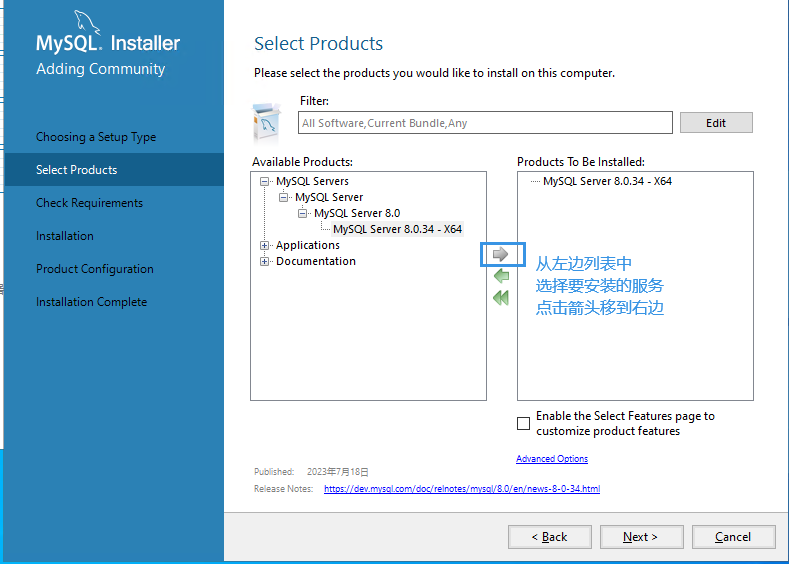Select MySQL Server 8.0.34 - X64 in Available Products
This screenshot has width=789, height=564.
(398, 229)
